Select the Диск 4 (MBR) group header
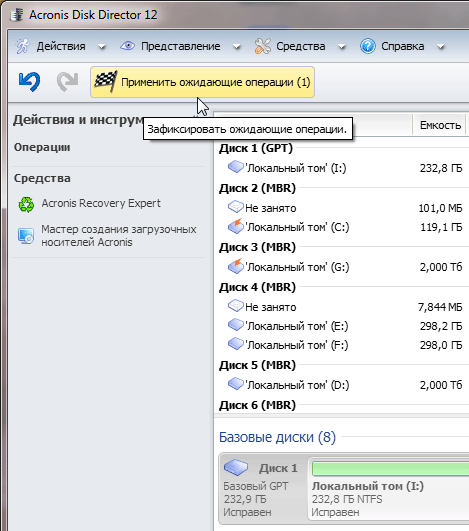Image resolution: width=469 pixels, height=531 pixels. pos(257,287)
